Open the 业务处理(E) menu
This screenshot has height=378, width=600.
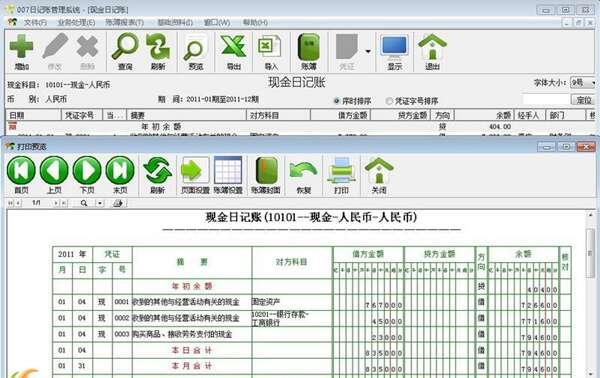[76, 23]
